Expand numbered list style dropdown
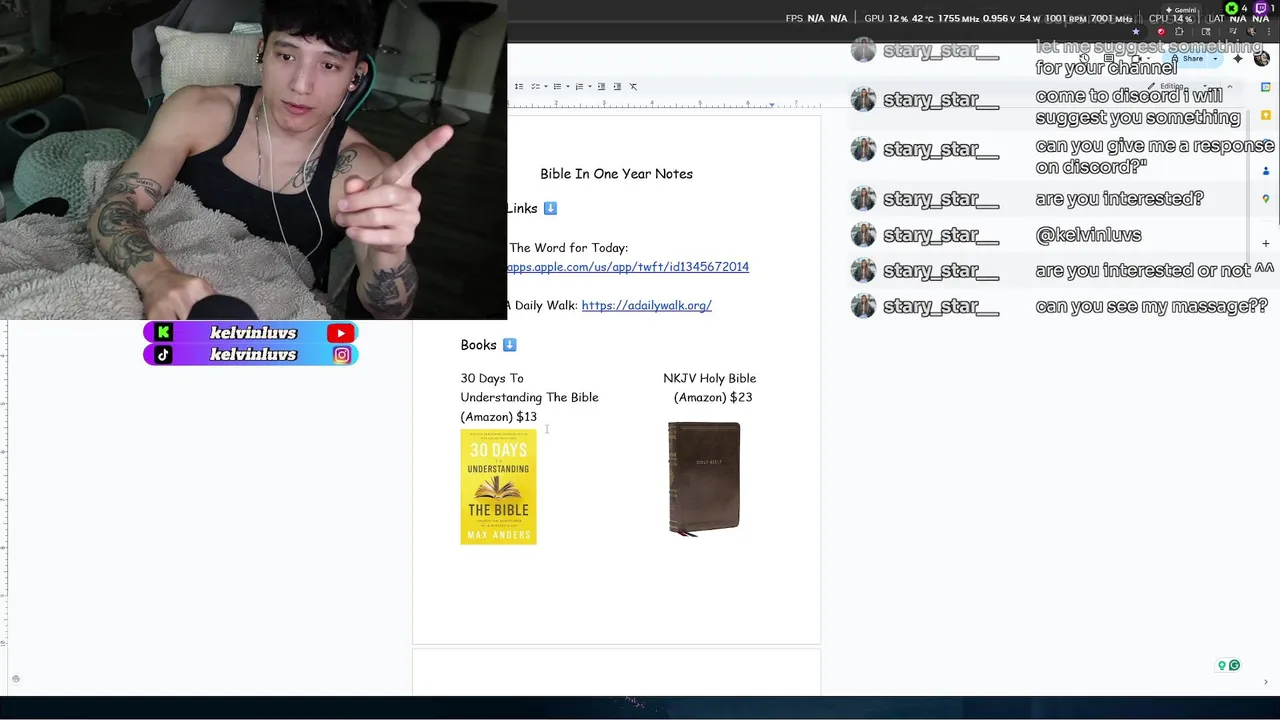This screenshot has width=1280, height=720. click(590, 86)
